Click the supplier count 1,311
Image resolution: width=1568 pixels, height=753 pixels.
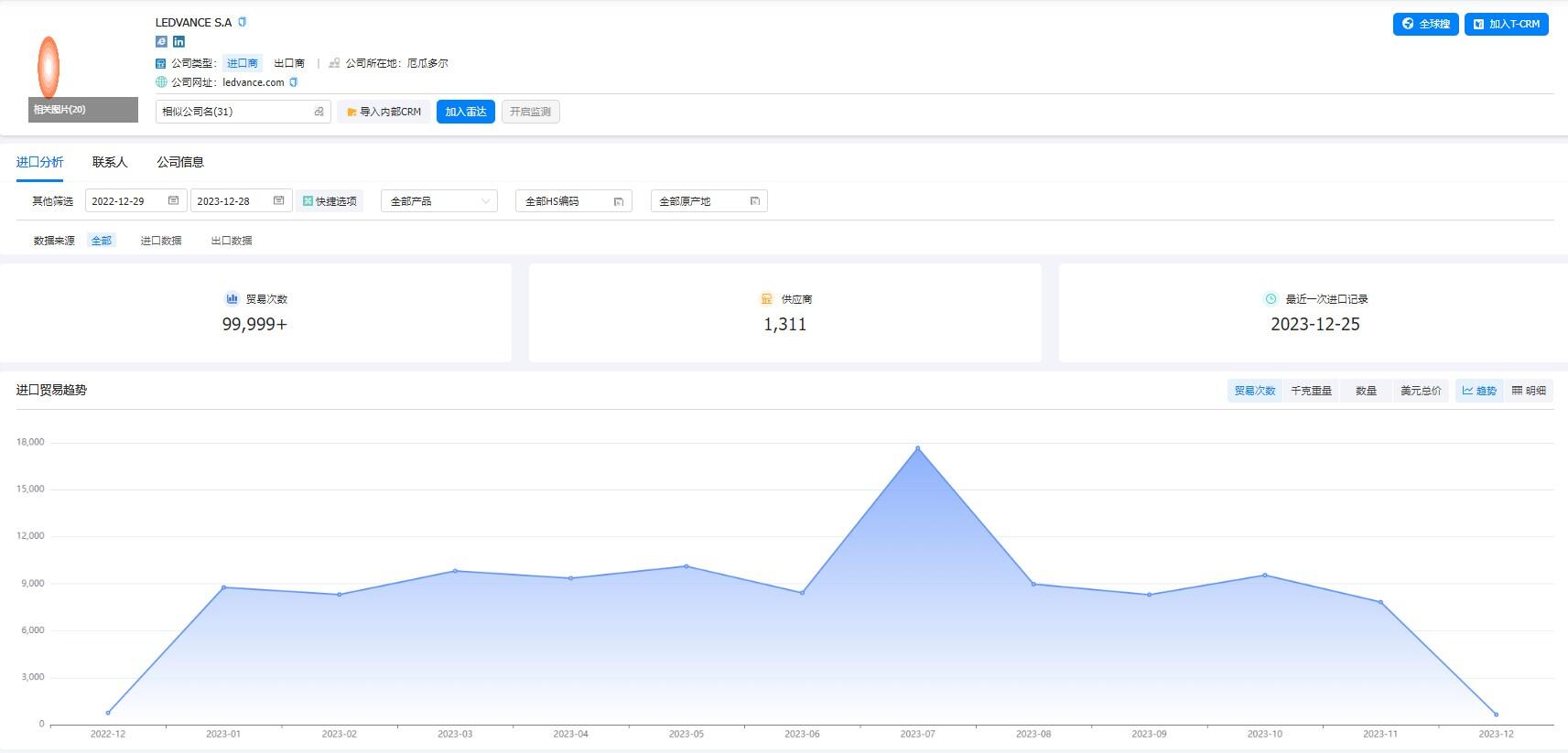(x=785, y=324)
